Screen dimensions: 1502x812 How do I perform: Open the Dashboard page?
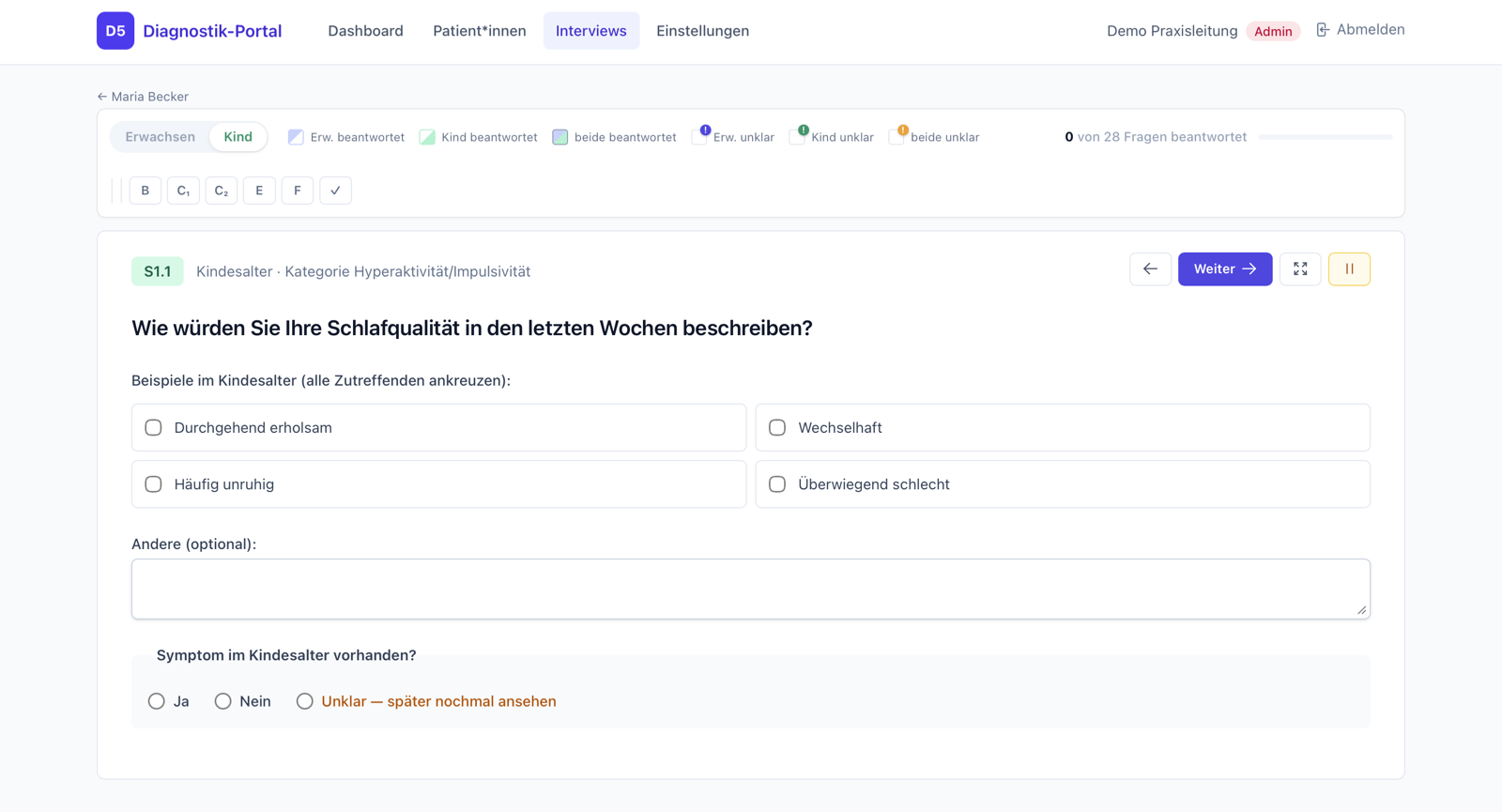click(x=365, y=31)
